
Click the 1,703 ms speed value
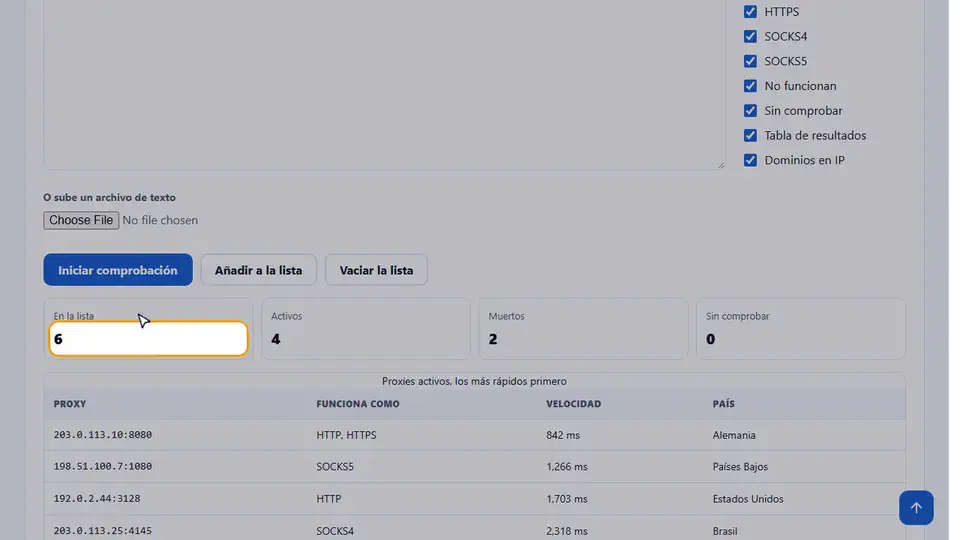coord(566,499)
